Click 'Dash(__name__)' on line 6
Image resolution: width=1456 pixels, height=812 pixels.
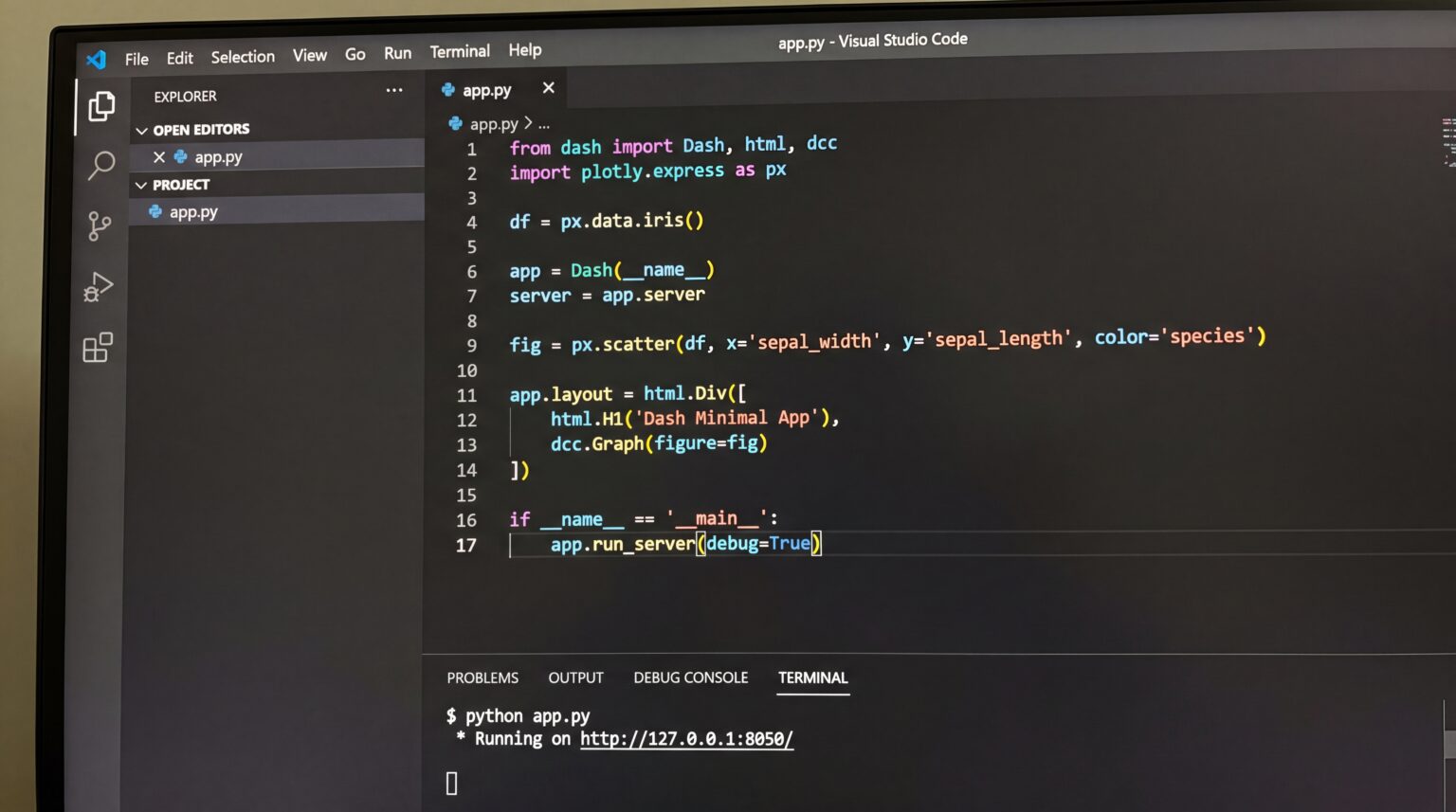pos(643,271)
